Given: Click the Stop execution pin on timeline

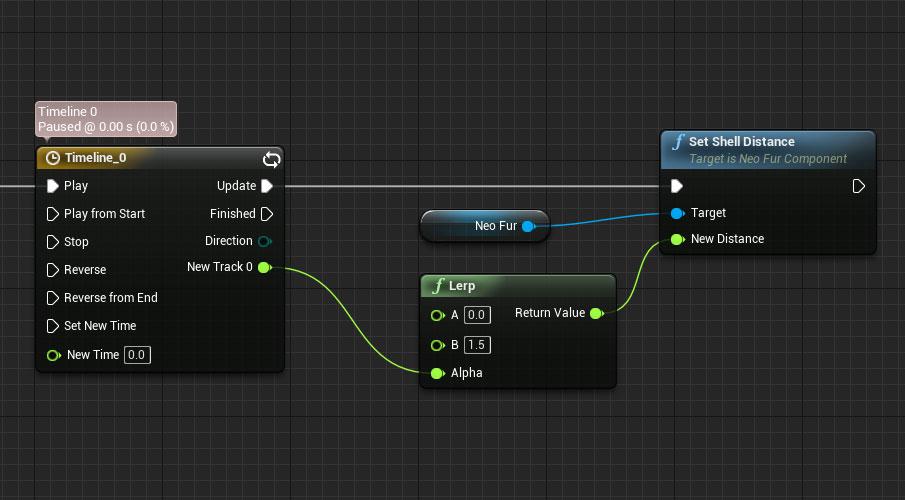Looking at the screenshot, I should pyautogui.click(x=53, y=242).
